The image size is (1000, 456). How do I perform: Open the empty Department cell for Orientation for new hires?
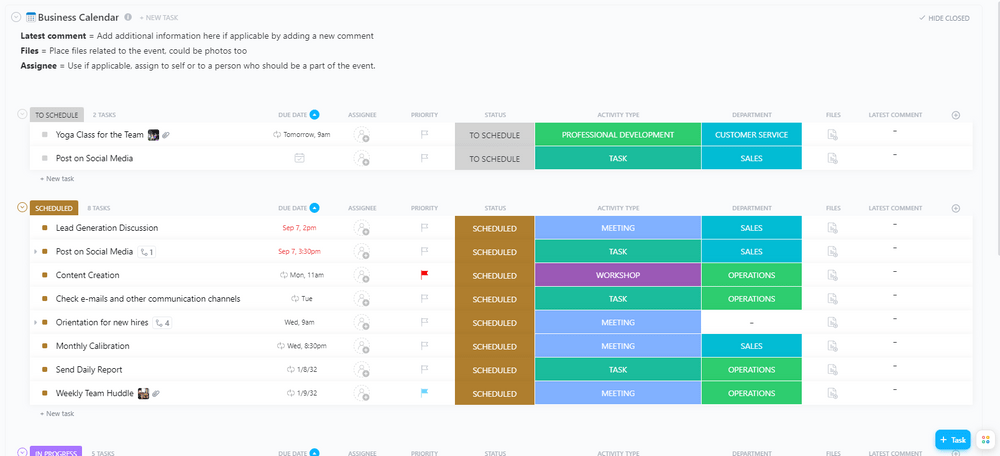[x=751, y=323]
